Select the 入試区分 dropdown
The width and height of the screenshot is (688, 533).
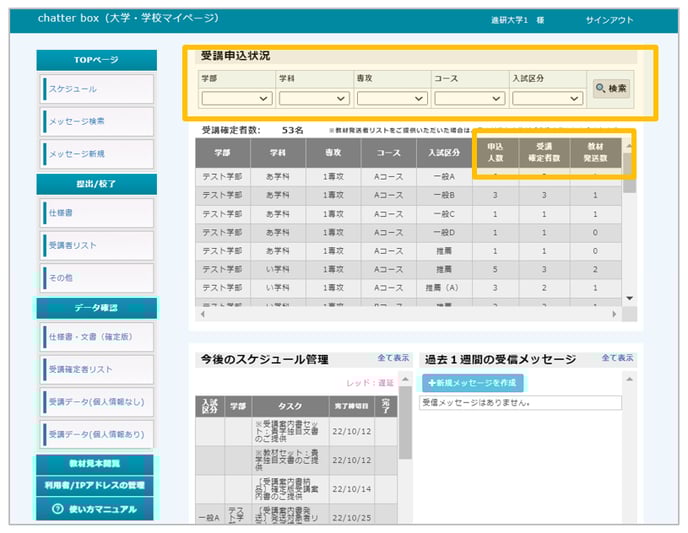(547, 98)
